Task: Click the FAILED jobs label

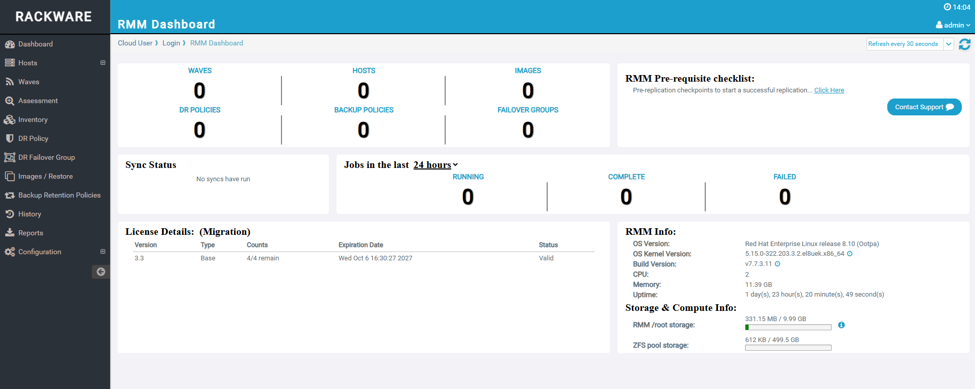Action: (785, 177)
